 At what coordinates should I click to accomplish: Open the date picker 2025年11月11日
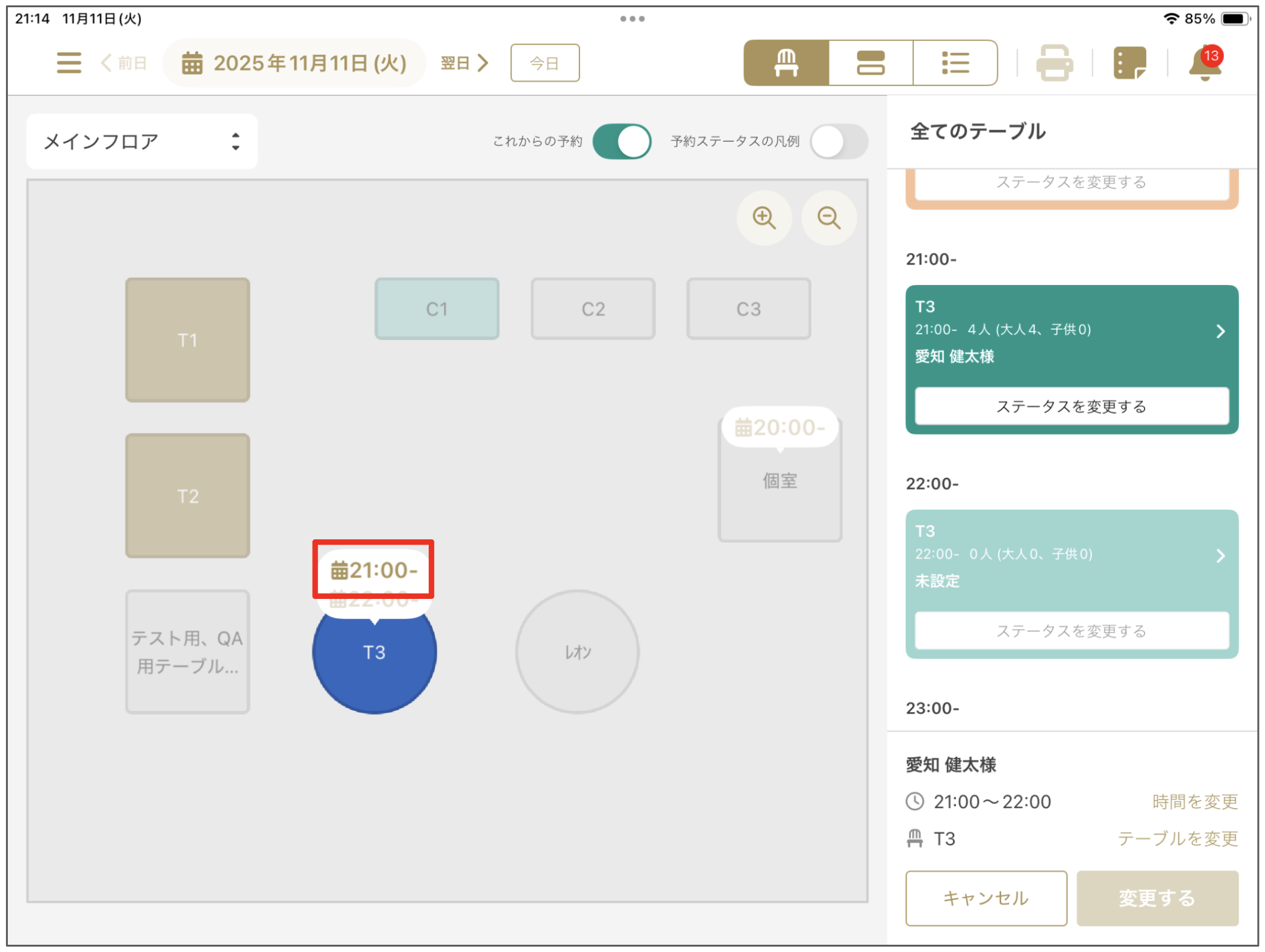point(295,63)
